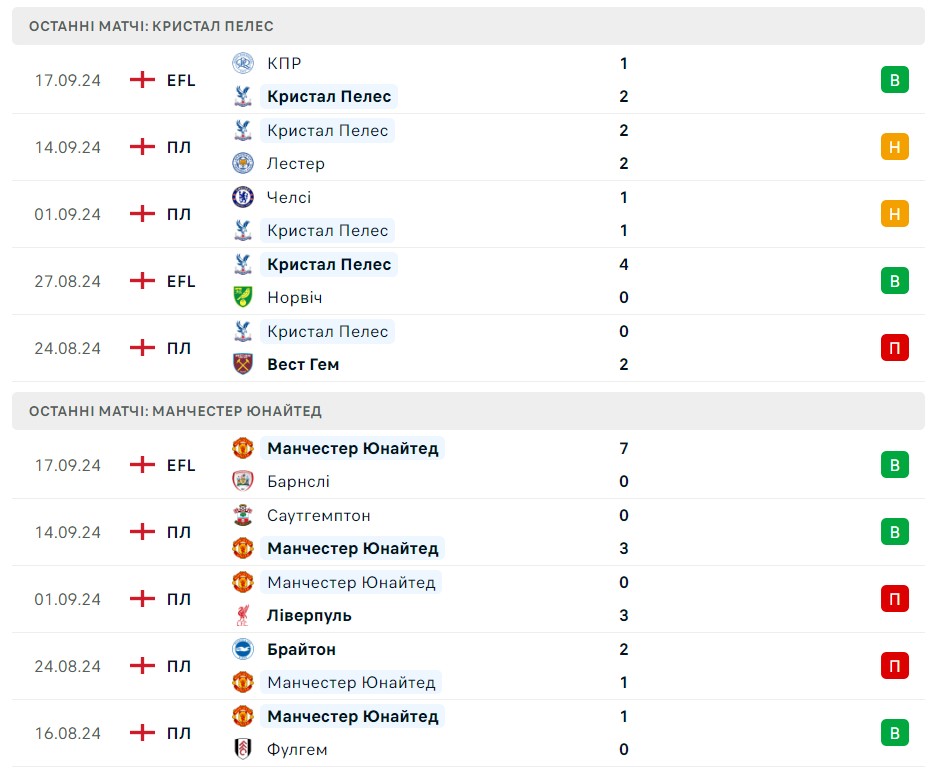Click orange draw badge for Leicester match
Screen dimensions: 941x771
[894, 147]
